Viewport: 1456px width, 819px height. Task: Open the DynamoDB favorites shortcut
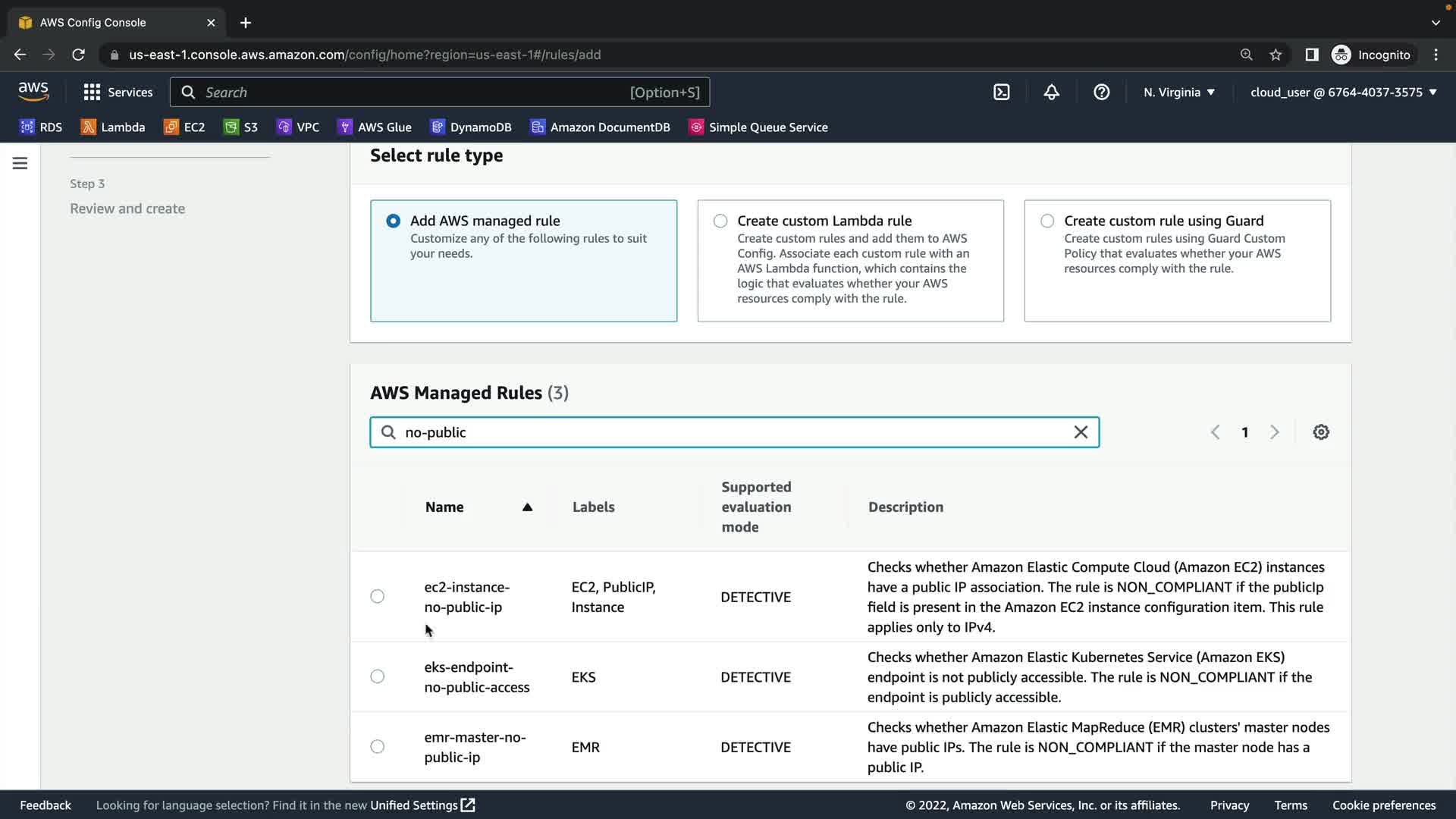pos(471,127)
